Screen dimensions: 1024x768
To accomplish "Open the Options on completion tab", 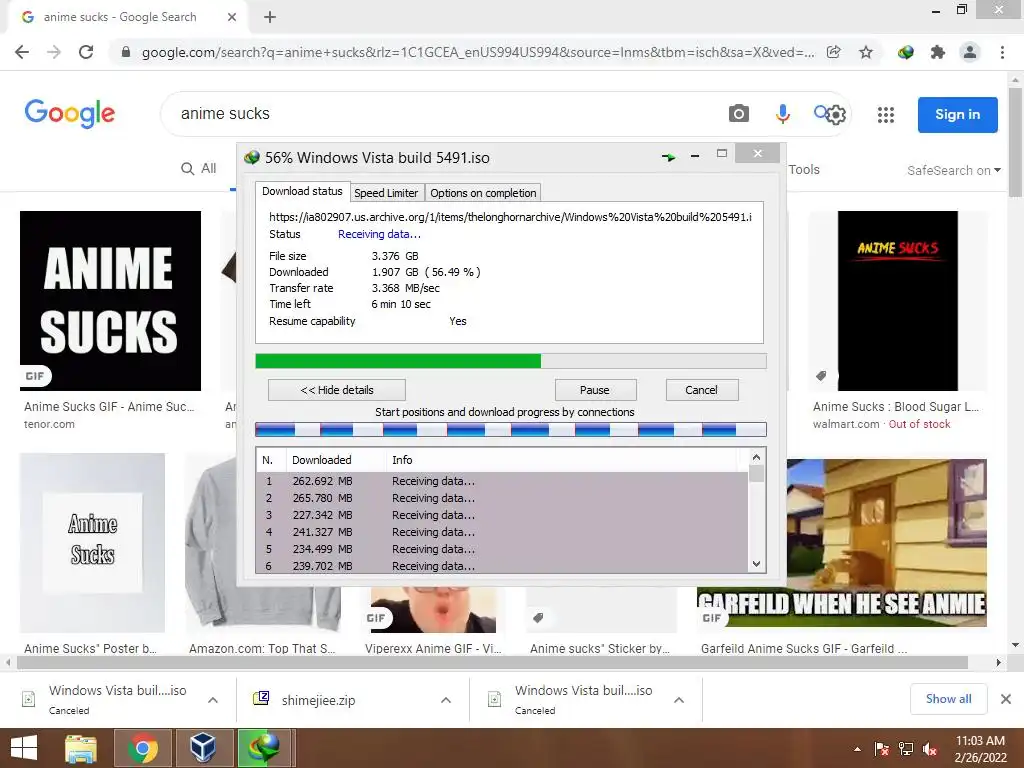I will coord(483,193).
